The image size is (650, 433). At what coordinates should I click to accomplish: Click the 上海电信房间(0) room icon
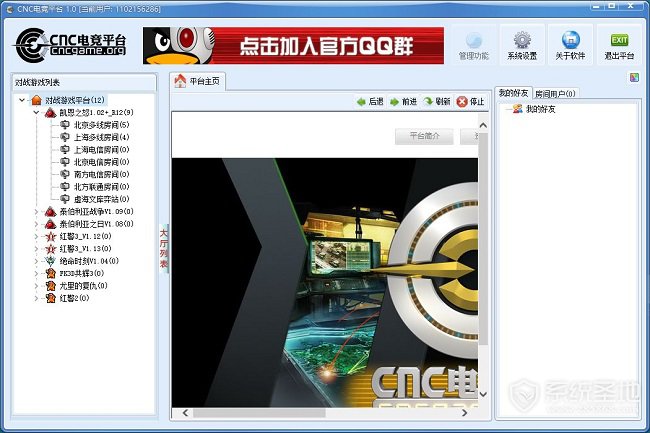click(x=65, y=150)
